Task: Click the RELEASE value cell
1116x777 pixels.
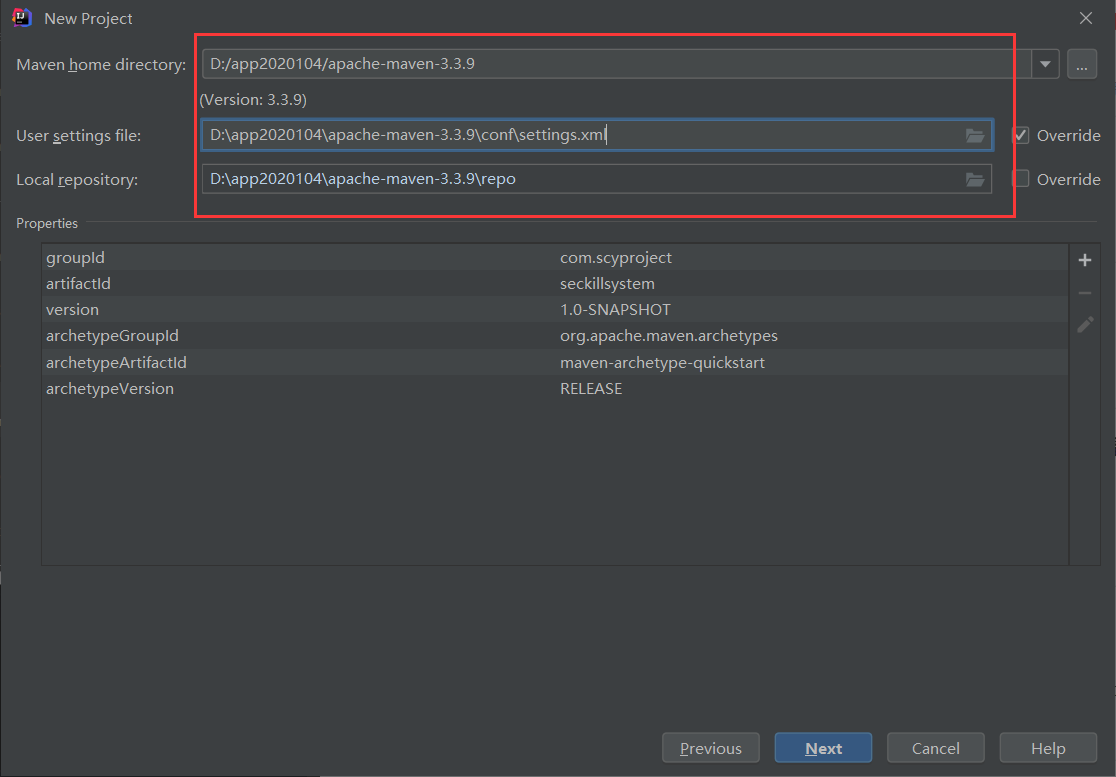Action: coord(591,388)
